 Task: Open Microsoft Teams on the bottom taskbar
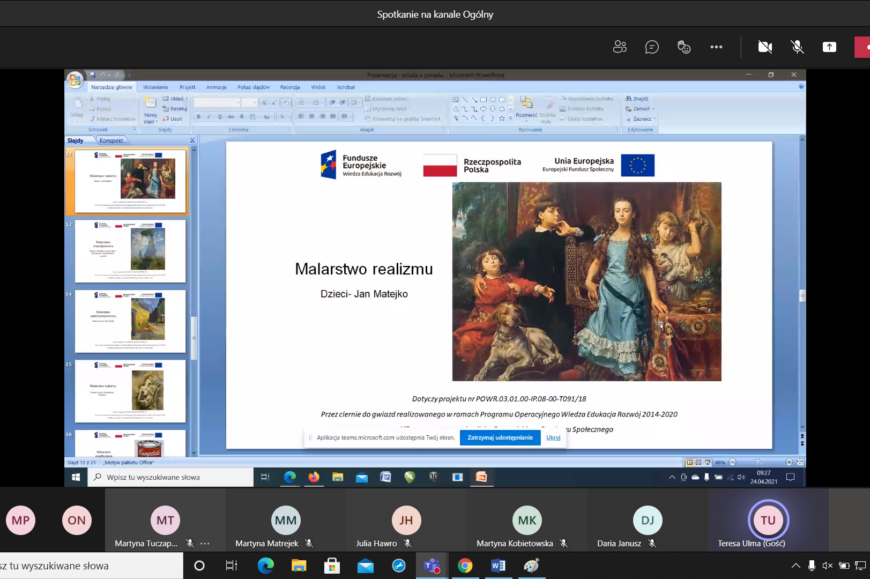[x=432, y=566]
